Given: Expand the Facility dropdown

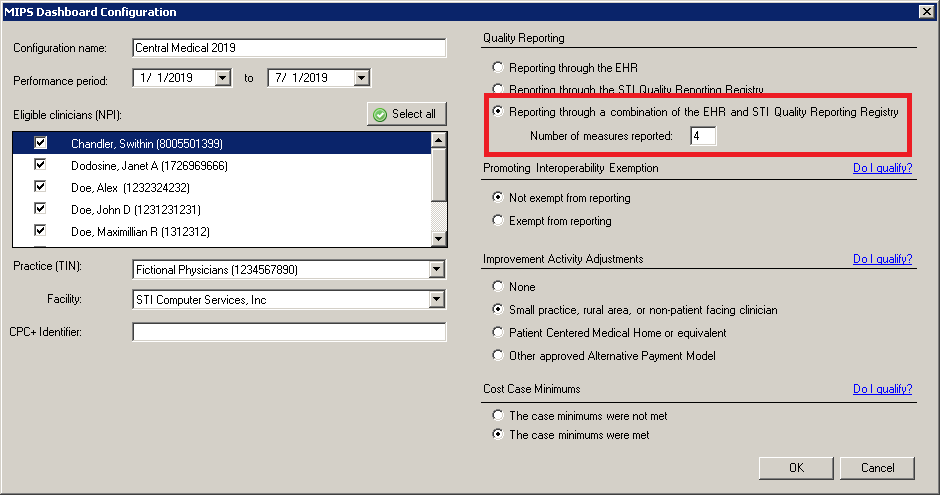Looking at the screenshot, I should [x=436, y=299].
